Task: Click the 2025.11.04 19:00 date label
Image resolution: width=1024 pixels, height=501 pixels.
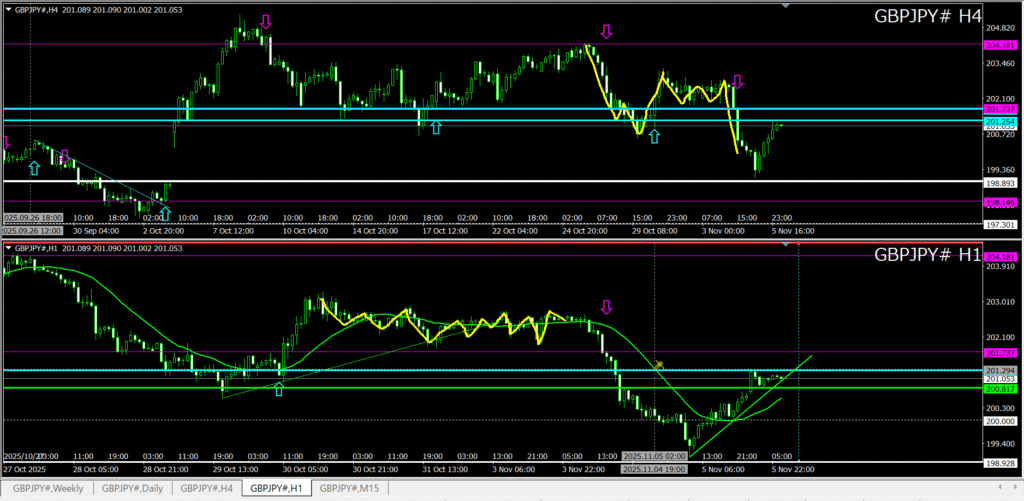Action: tap(654, 468)
